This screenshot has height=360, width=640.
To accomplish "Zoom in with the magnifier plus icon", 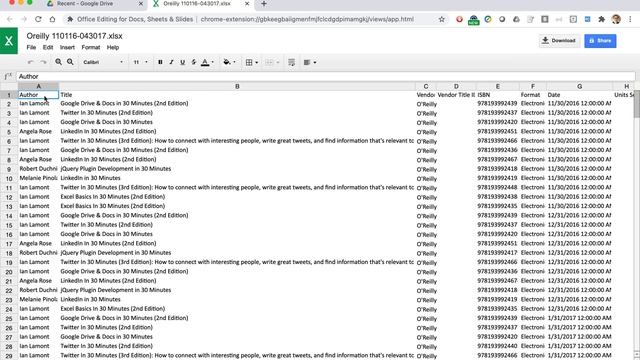I will pos(58,62).
